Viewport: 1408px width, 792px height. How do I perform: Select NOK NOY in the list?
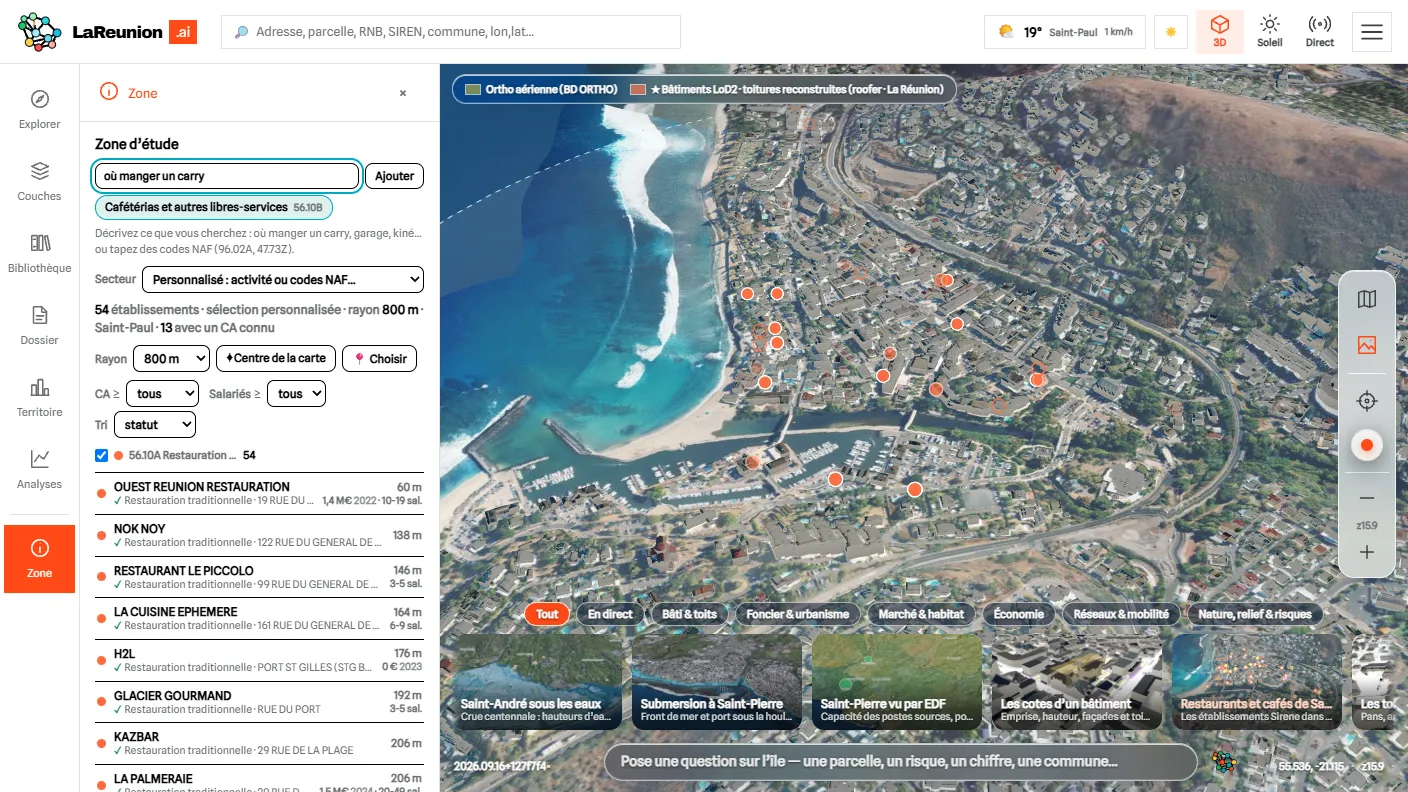[259, 536]
